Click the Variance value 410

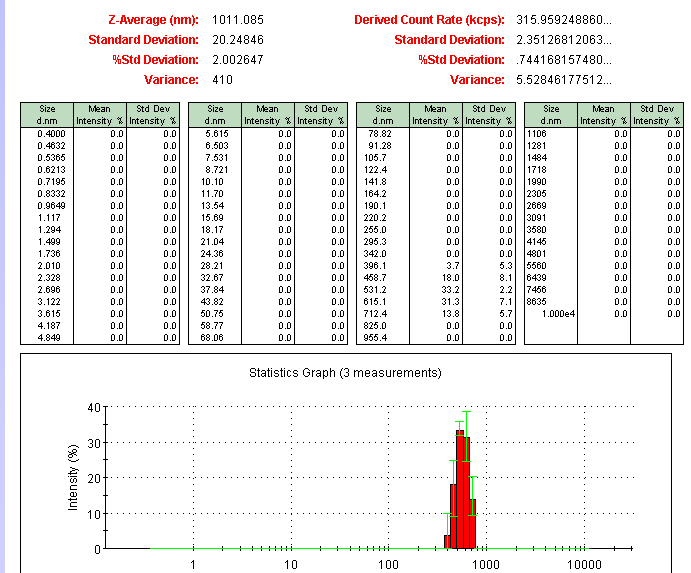[222, 80]
